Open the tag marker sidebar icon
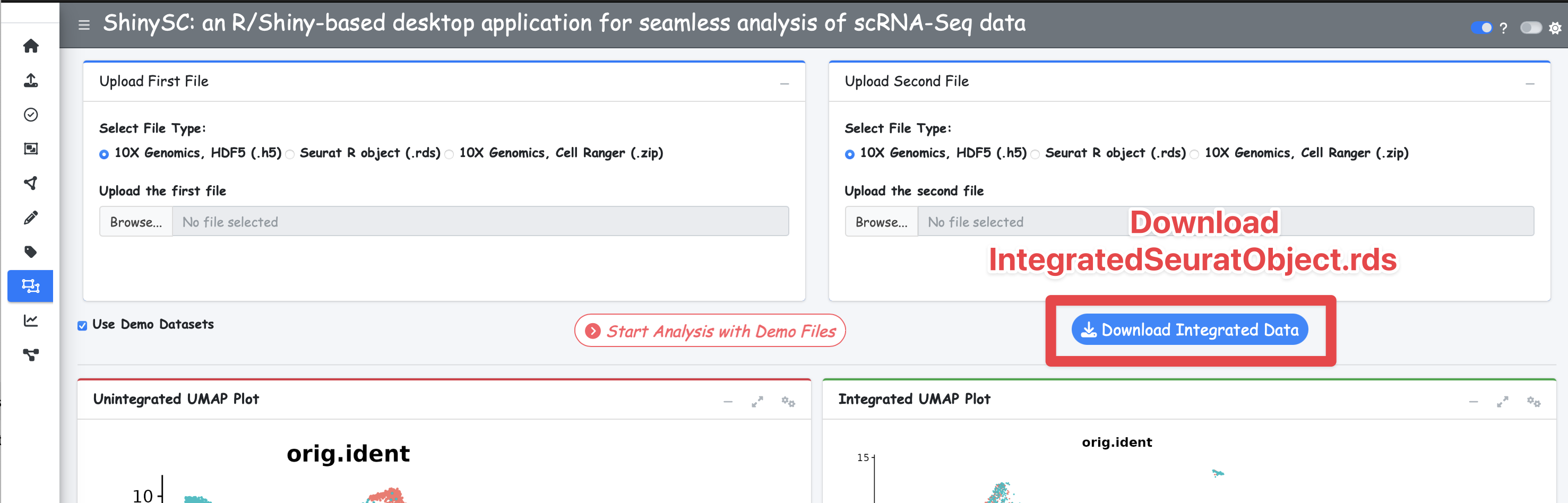Image resolution: width=1568 pixels, height=503 pixels. coord(30,252)
